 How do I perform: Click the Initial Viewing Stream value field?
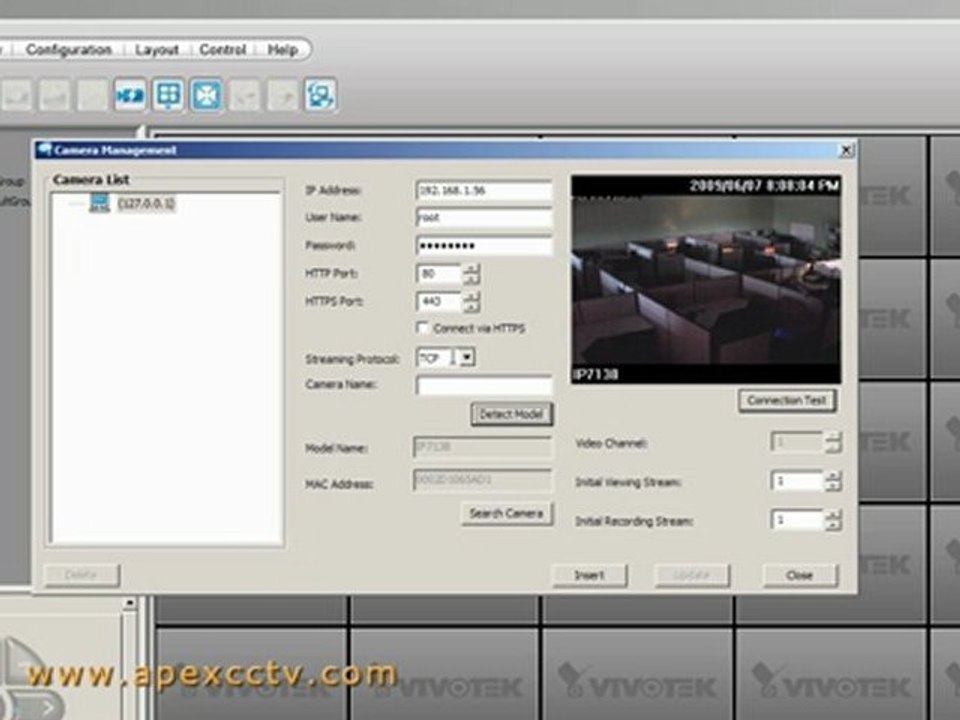(x=797, y=481)
